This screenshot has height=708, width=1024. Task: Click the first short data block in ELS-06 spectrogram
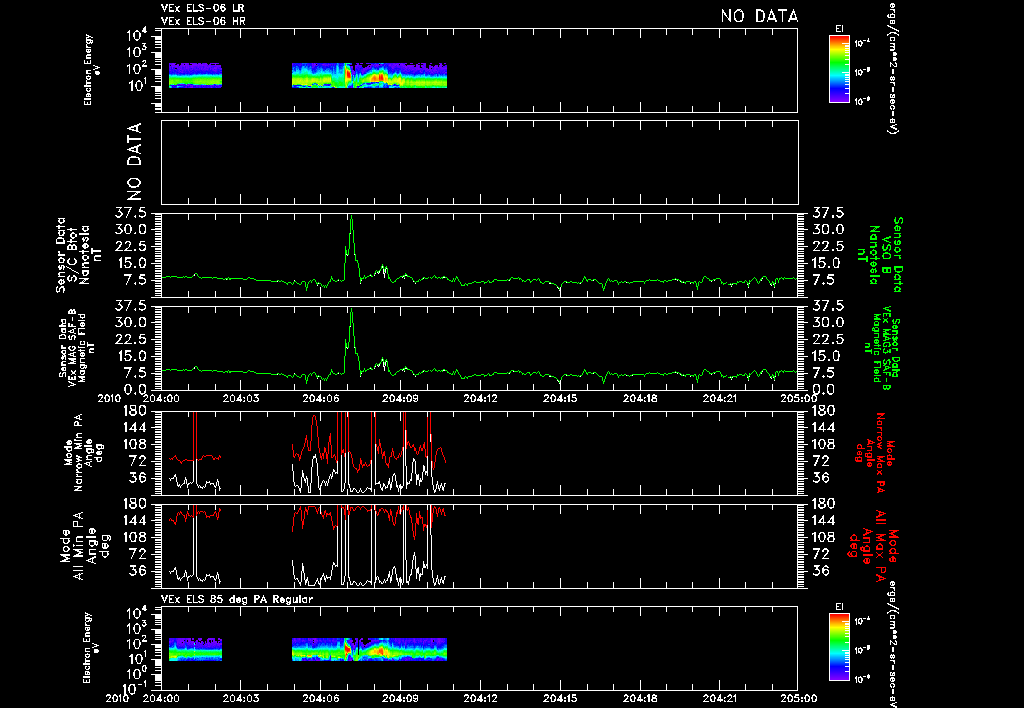(x=195, y=75)
